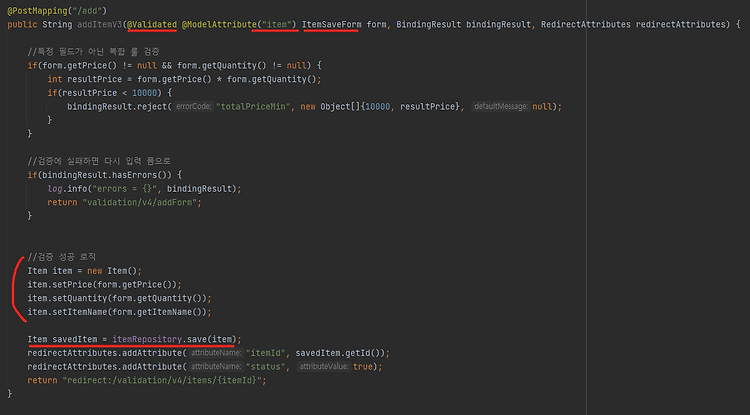Screen dimensions: 750x415
Task: Click itemRepository in the save call
Action: (x=147, y=339)
